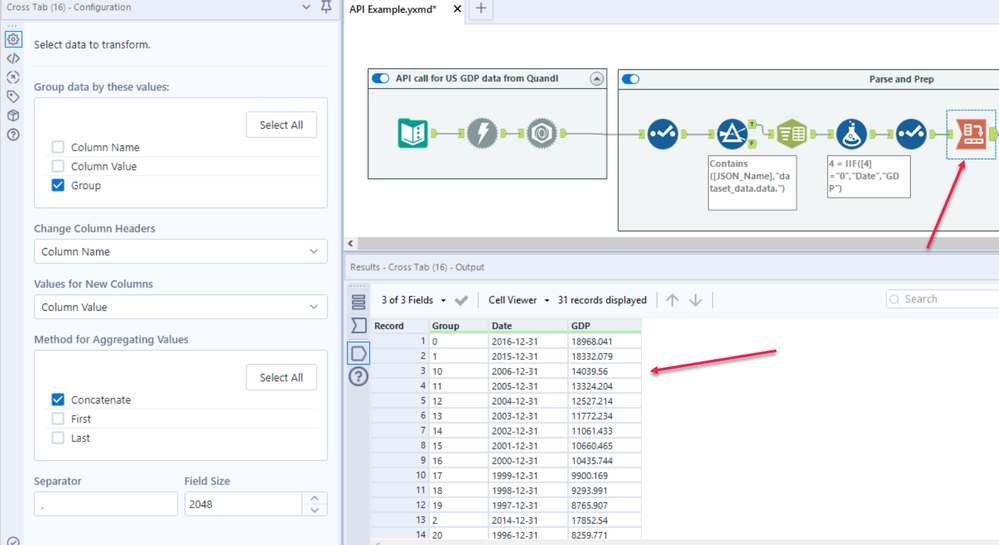Open the Change Column Headers dropdown
The width and height of the screenshot is (999, 545).
[180, 252]
